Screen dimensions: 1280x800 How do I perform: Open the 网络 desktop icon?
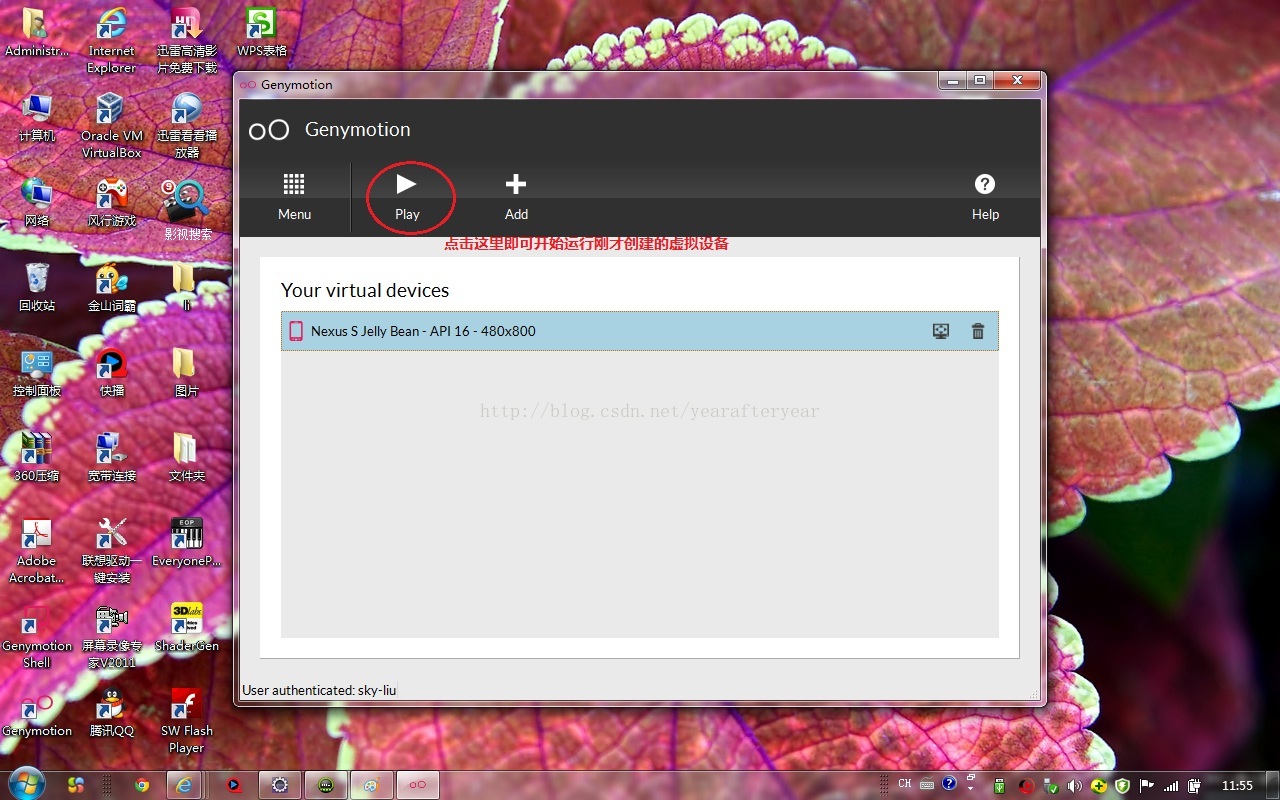(x=37, y=203)
